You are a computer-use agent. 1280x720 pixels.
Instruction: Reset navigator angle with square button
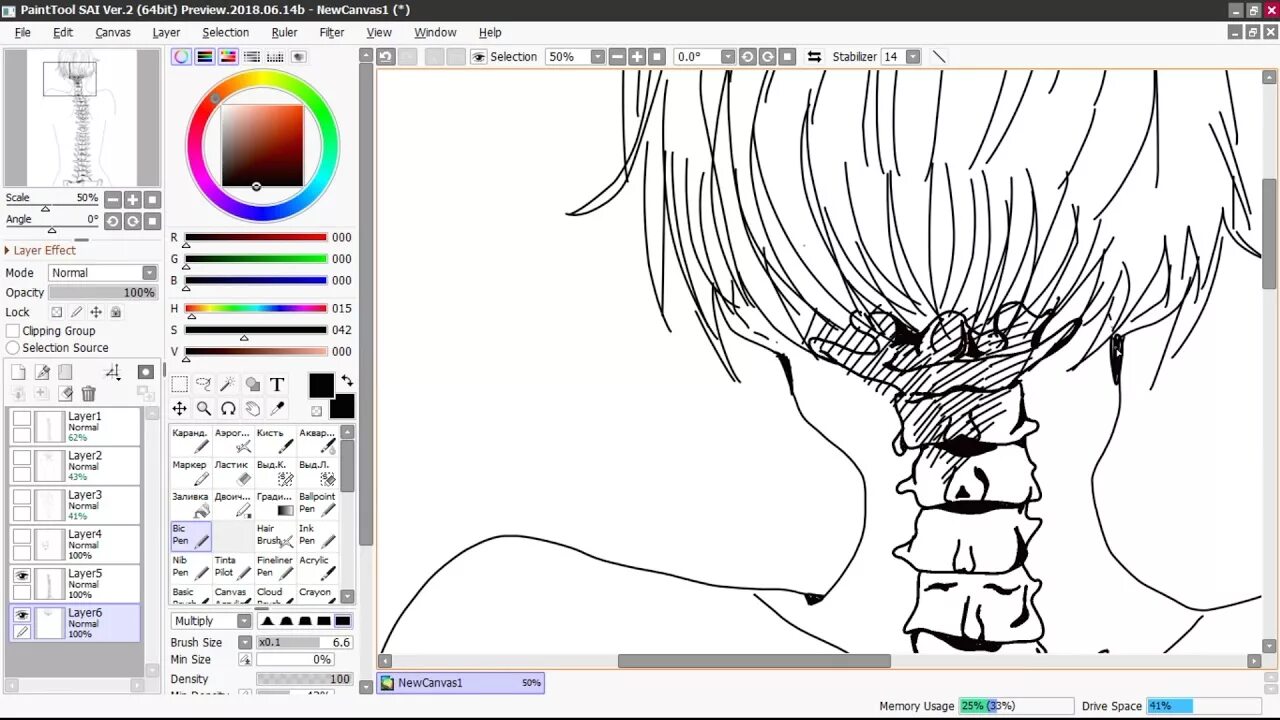(152, 221)
